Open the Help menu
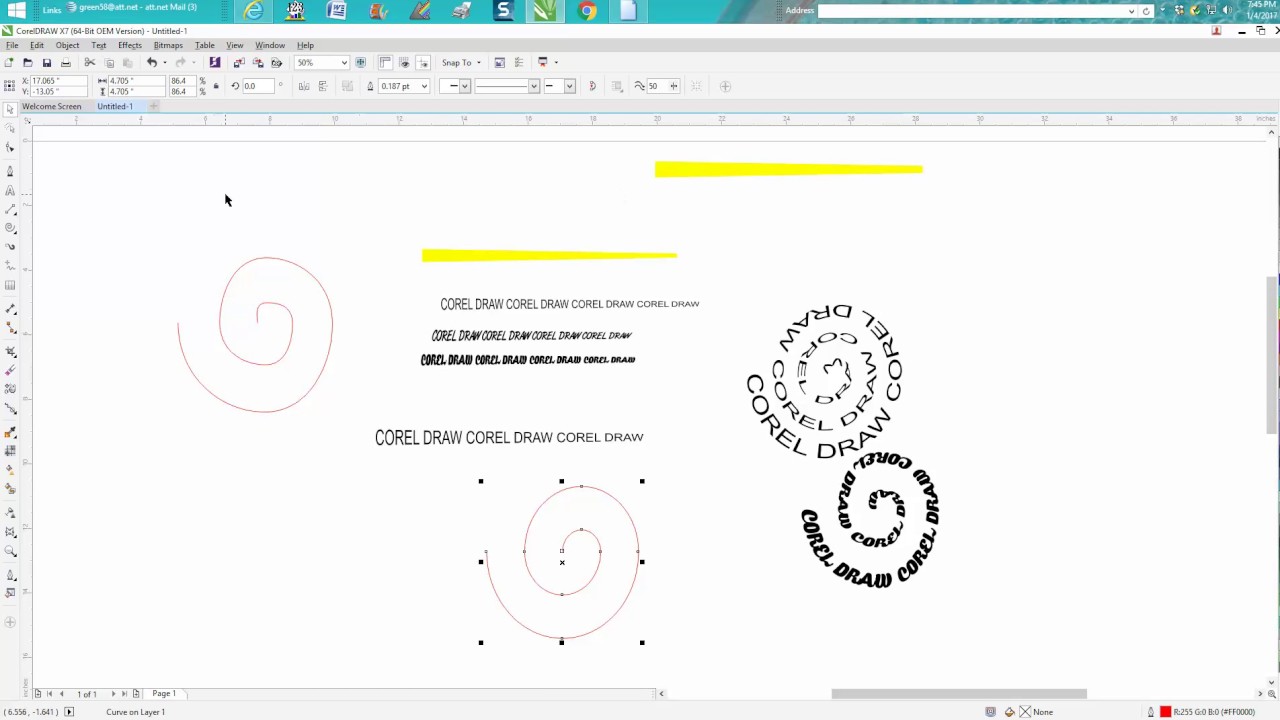This screenshot has height=720, width=1280. click(305, 45)
